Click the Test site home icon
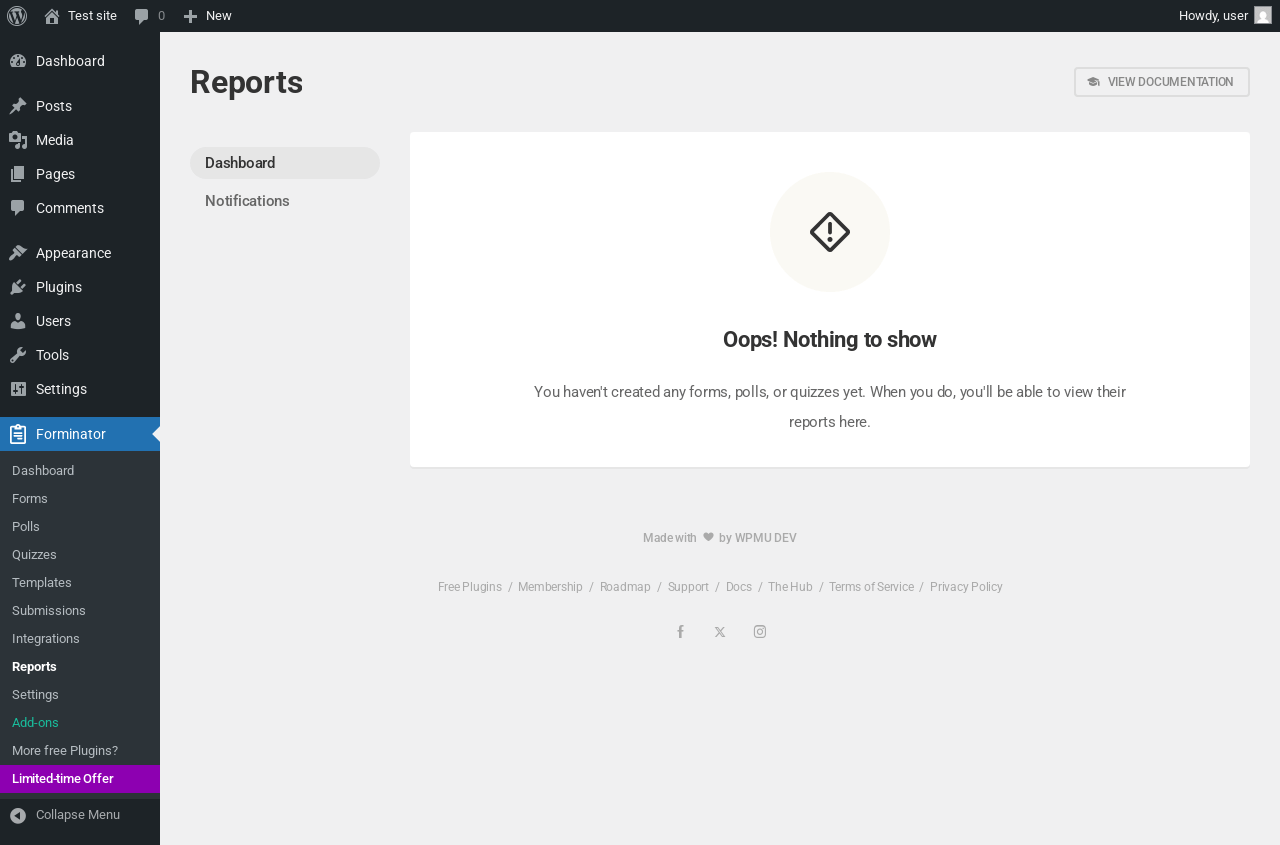This screenshot has height=845, width=1280. click(x=52, y=16)
